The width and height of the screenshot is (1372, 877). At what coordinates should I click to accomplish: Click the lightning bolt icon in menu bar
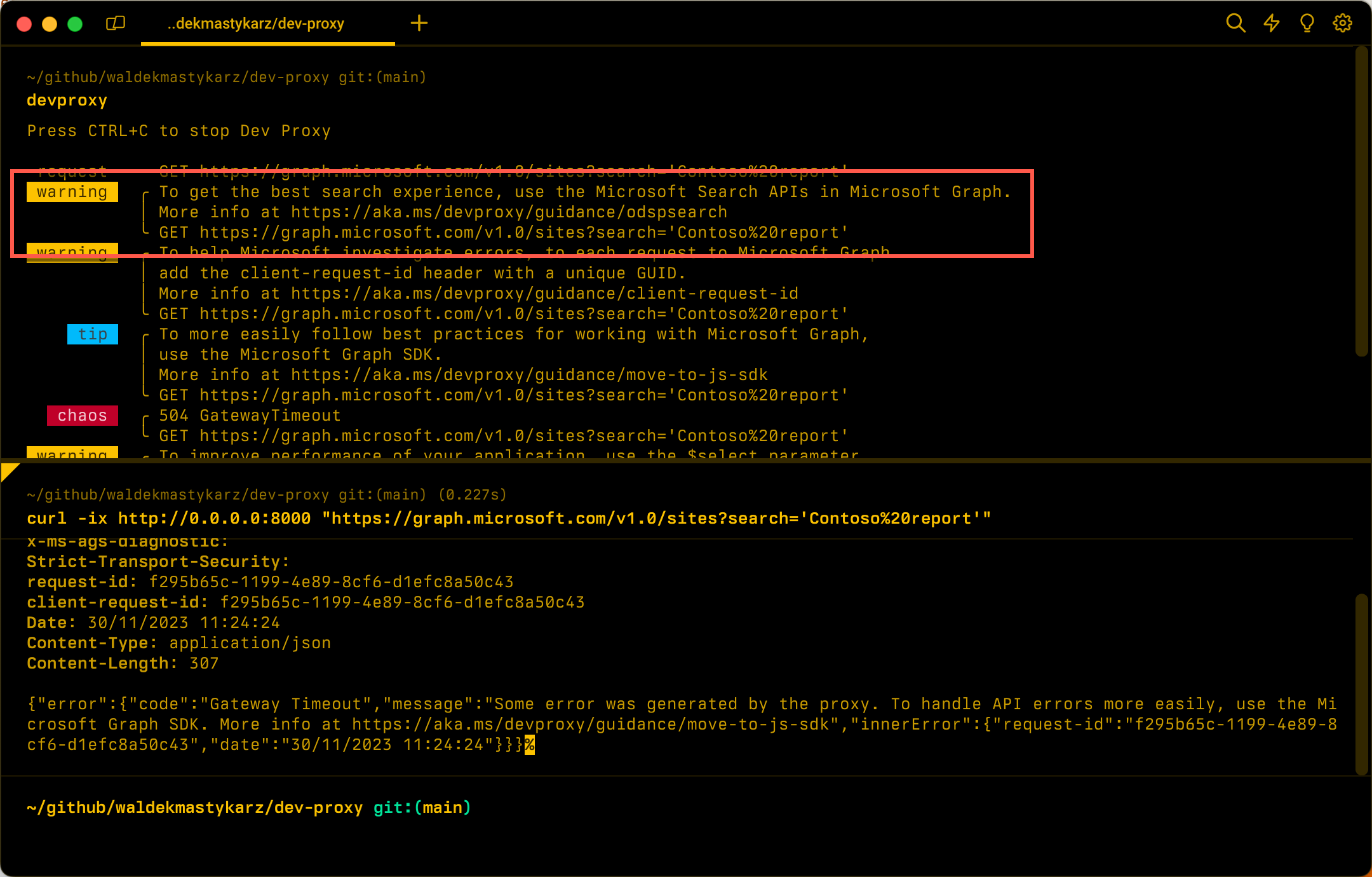coord(1272,22)
